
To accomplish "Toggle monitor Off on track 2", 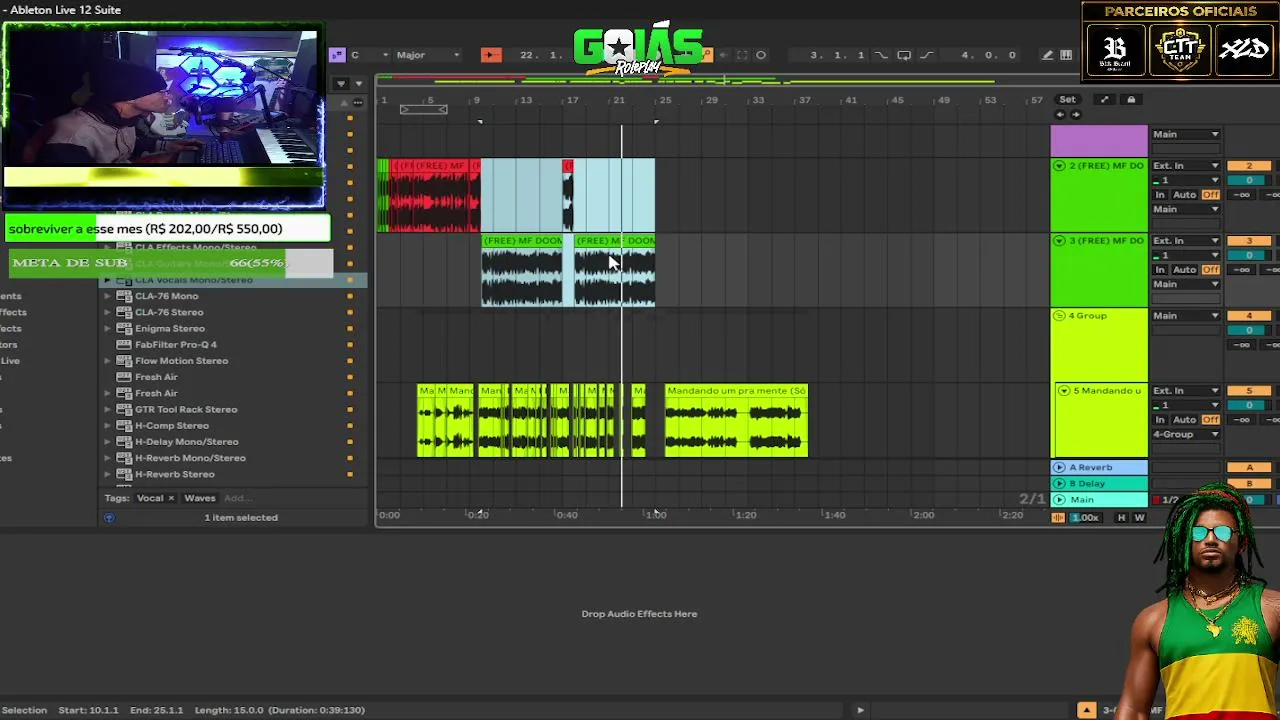I will tap(1210, 195).
